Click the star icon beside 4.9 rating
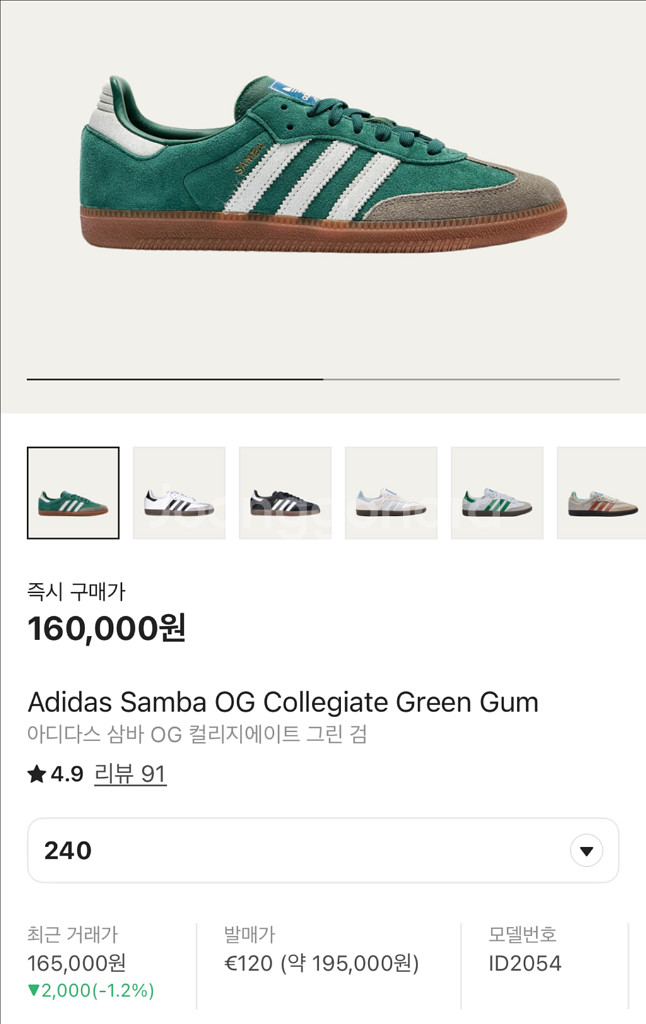 click(37, 774)
